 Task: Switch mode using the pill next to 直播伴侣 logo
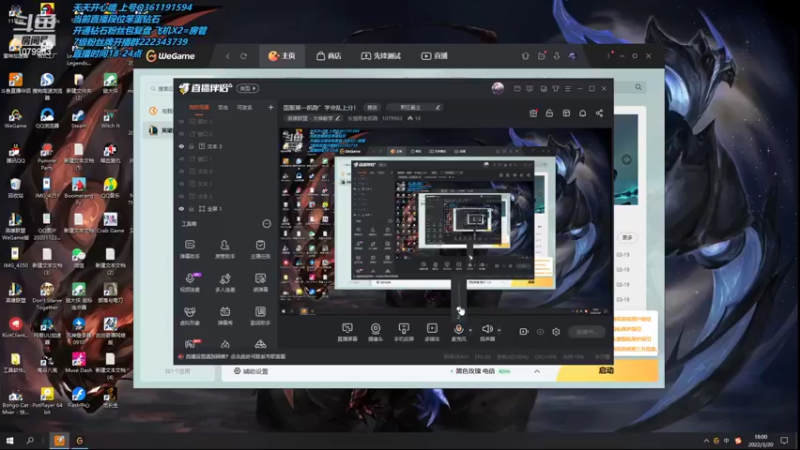tap(248, 88)
